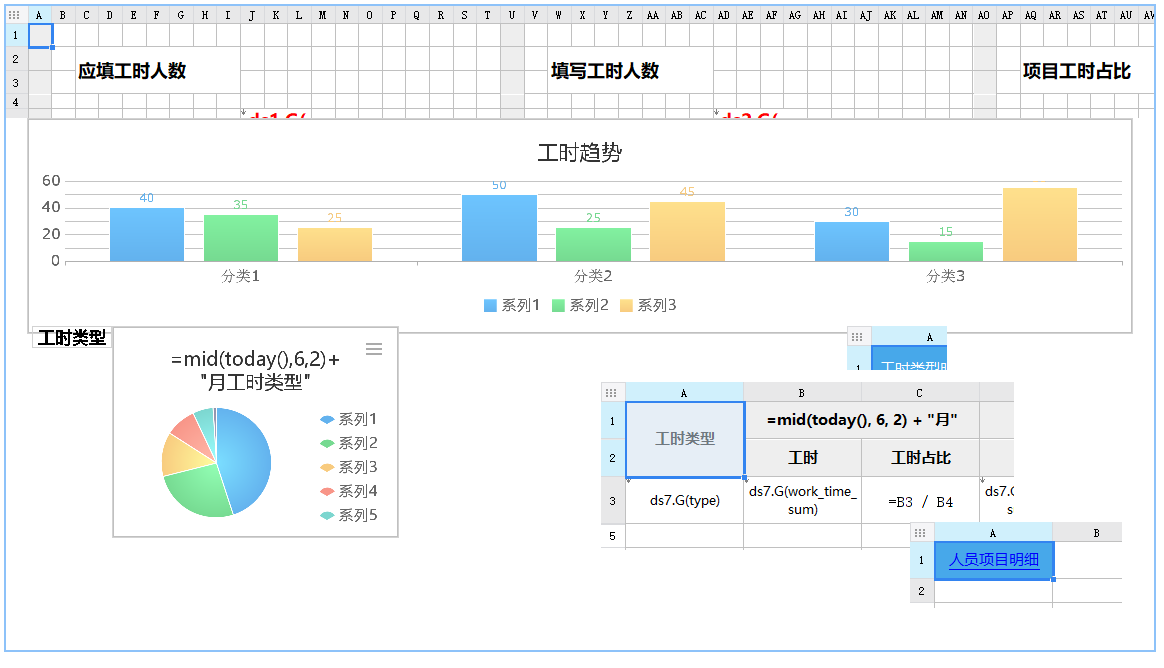1164x668 pixels.
Task: Click the pie chart title formula text
Action: click(x=255, y=370)
